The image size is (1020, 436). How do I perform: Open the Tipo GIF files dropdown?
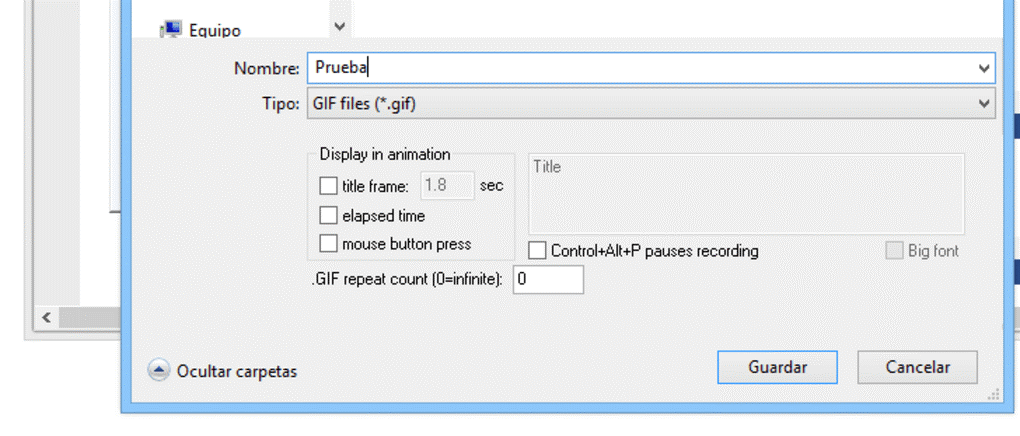point(650,103)
